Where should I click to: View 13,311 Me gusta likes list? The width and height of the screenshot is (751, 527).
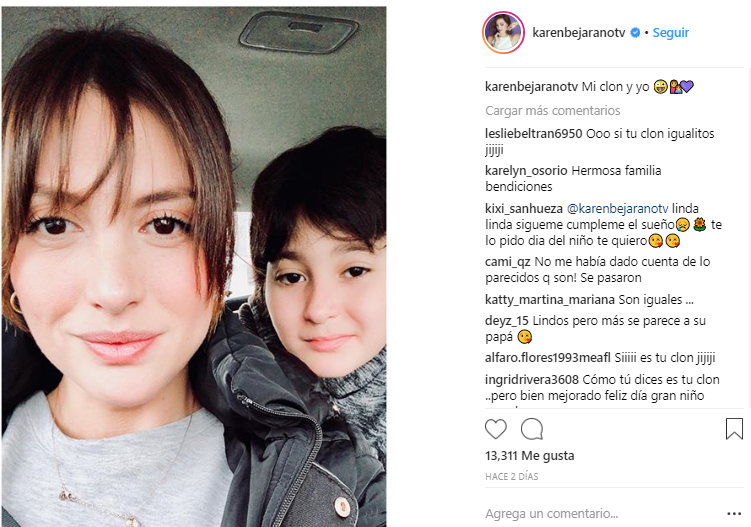[530, 456]
